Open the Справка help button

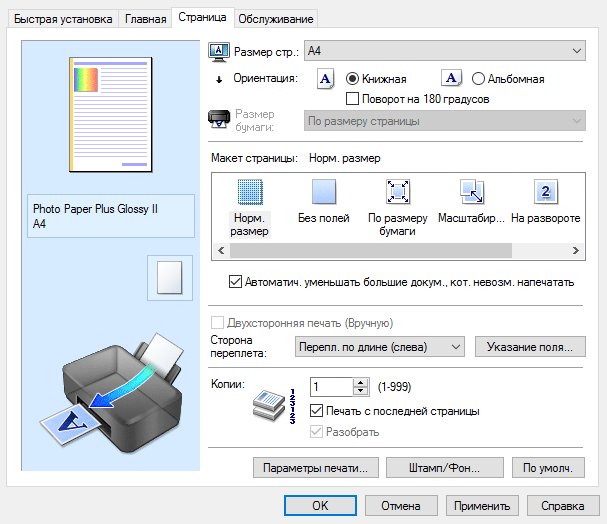click(x=563, y=505)
